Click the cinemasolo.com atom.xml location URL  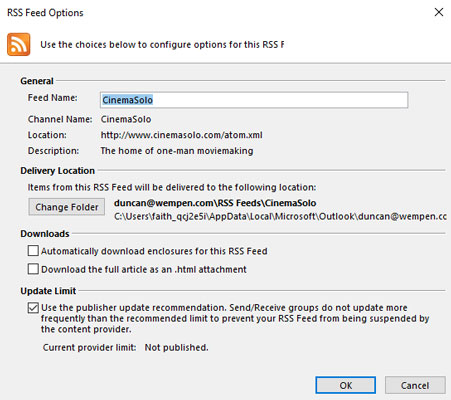[181, 135]
